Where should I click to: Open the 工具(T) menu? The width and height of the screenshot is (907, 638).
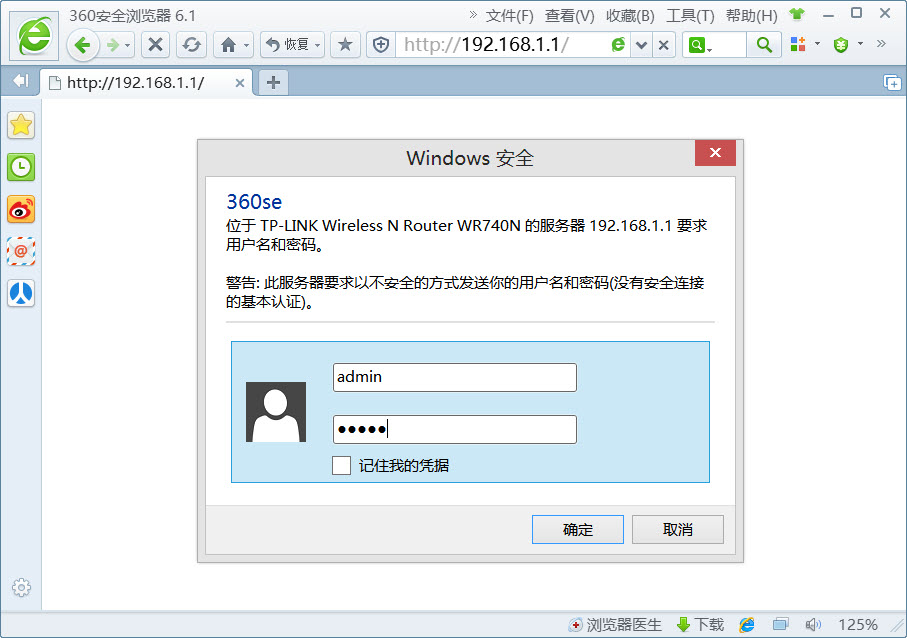690,16
